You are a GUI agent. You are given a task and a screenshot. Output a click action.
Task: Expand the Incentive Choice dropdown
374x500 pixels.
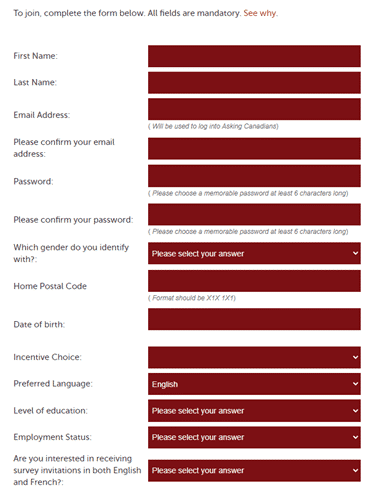pyautogui.click(x=254, y=357)
